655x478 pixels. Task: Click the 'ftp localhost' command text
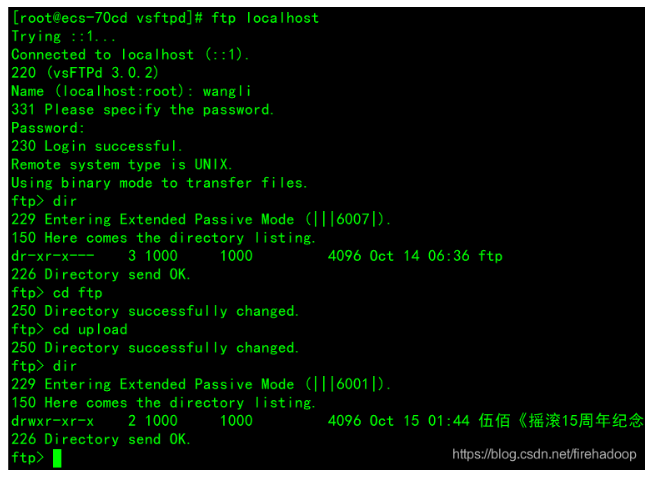coord(265,18)
